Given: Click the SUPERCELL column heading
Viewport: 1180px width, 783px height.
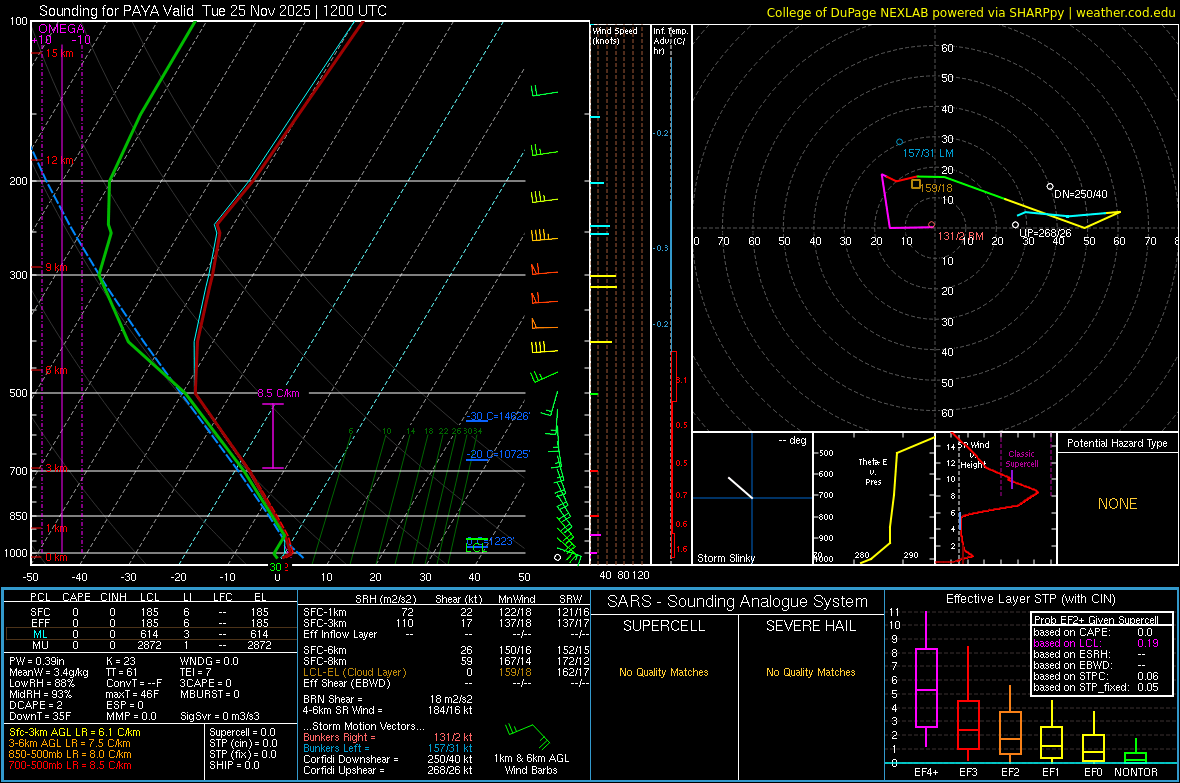Looking at the screenshot, I should tap(664, 626).
